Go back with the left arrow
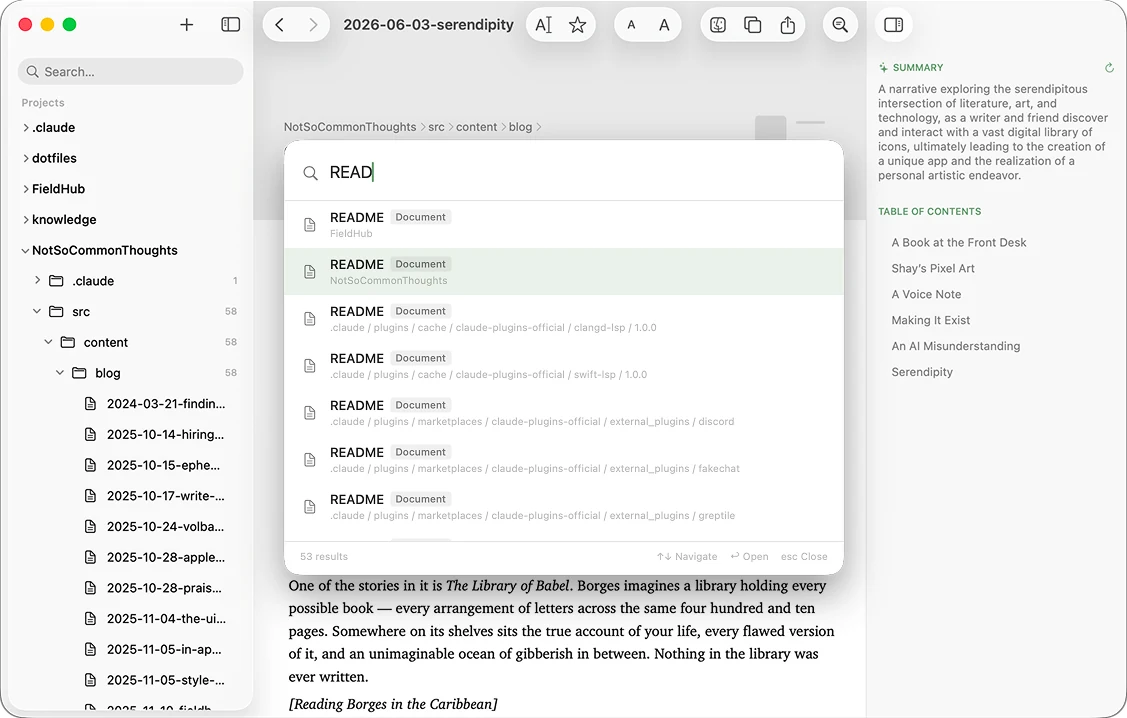Image resolution: width=1127 pixels, height=718 pixels. point(280,25)
